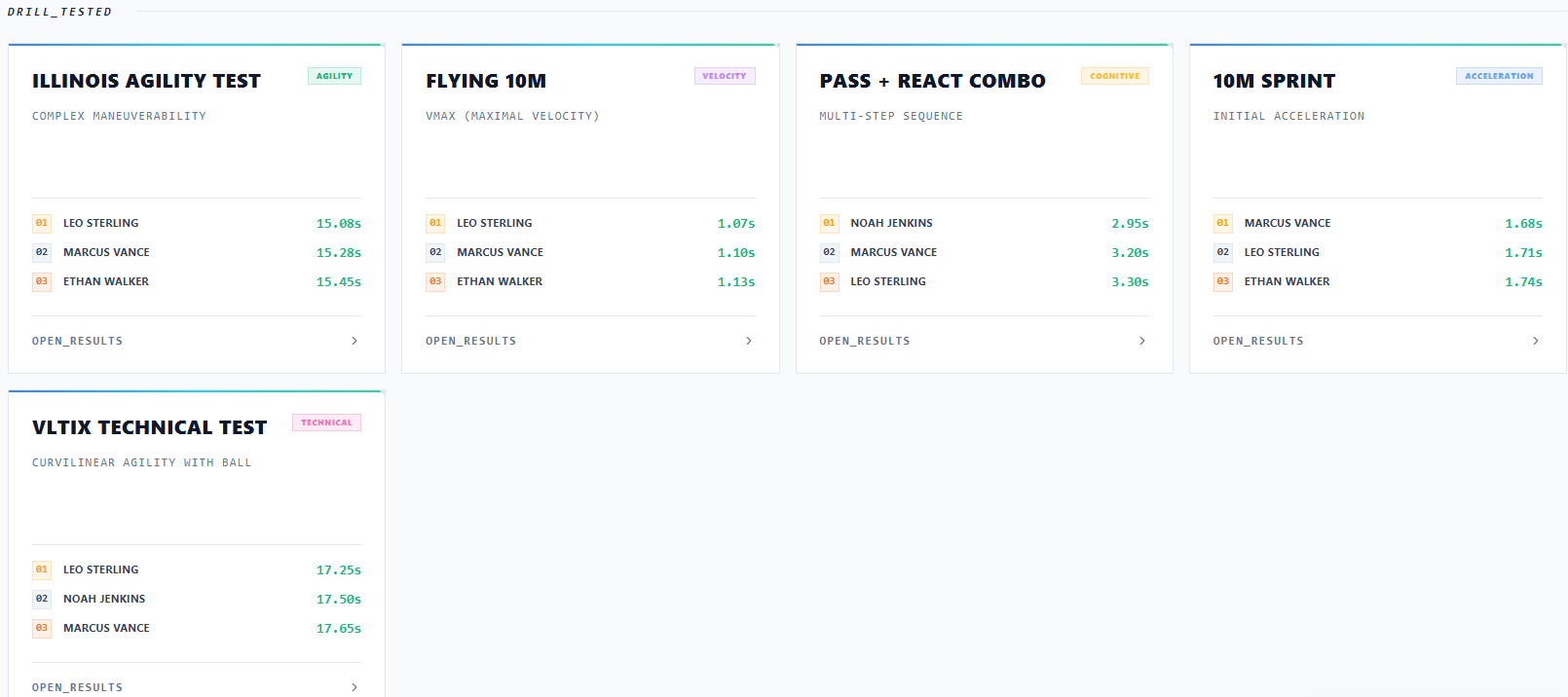
Task: Click the Pass + React Combo title
Action: coord(932,81)
